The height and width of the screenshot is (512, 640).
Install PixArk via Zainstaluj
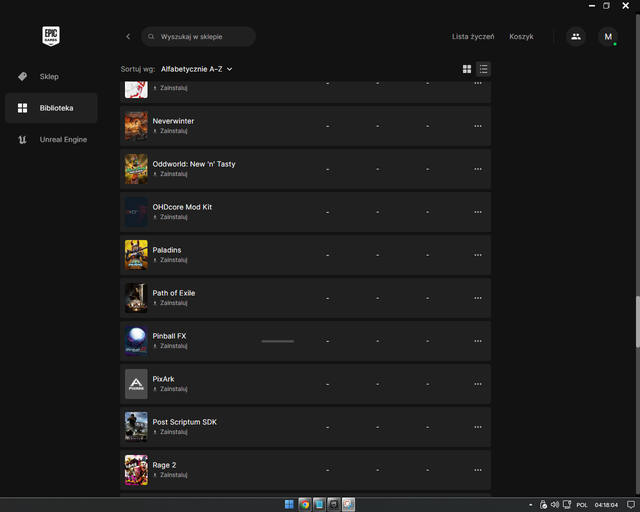(170, 389)
